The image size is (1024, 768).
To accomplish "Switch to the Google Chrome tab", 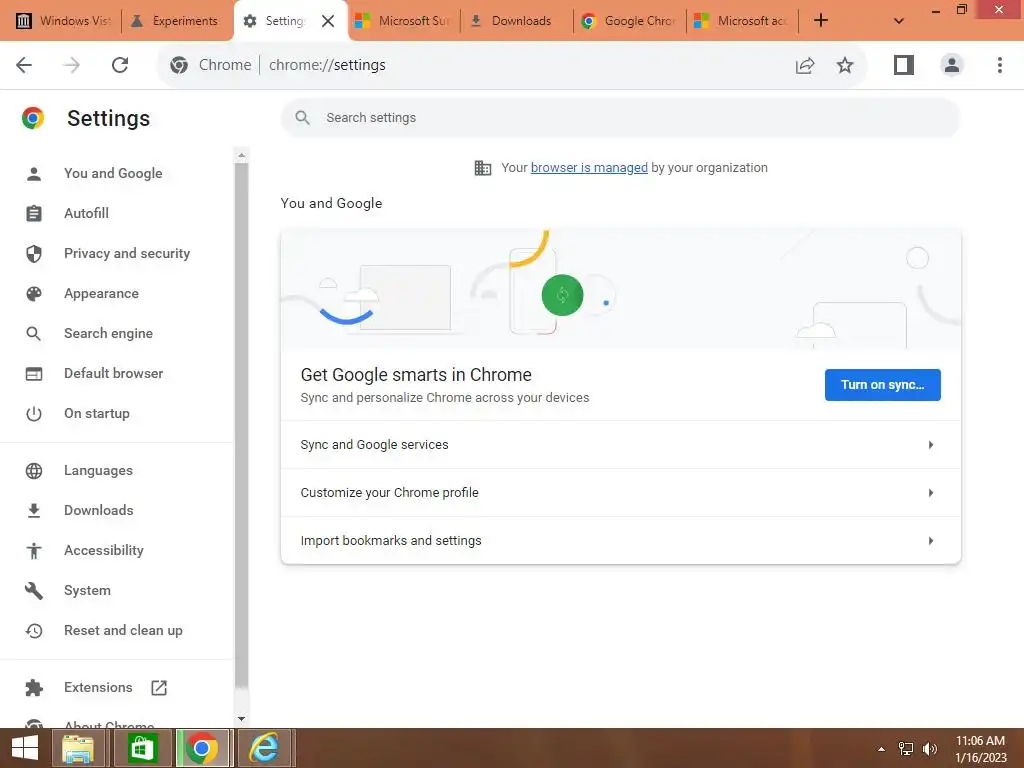I will click(629, 21).
